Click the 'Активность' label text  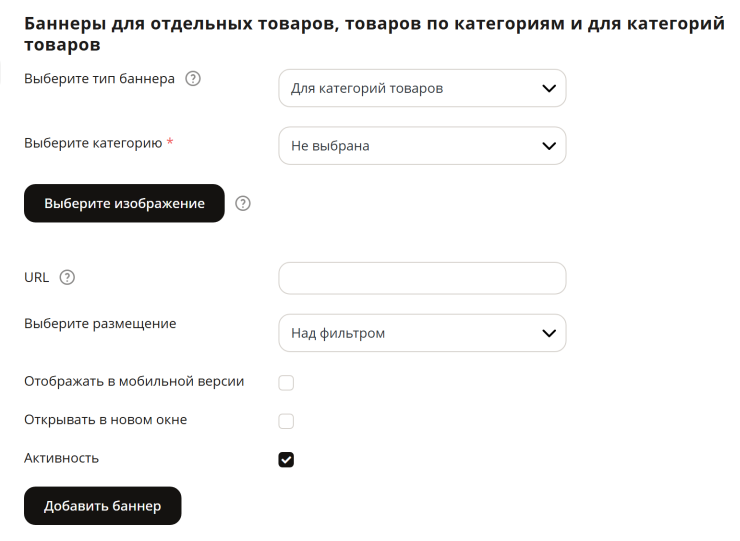click(61, 458)
